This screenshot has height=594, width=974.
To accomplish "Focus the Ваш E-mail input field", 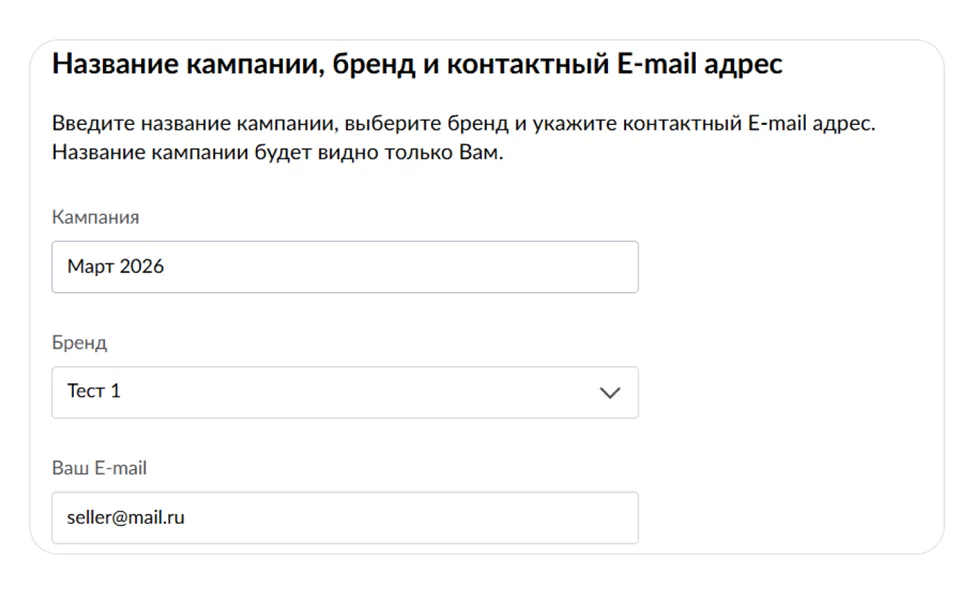I will tap(344, 518).
